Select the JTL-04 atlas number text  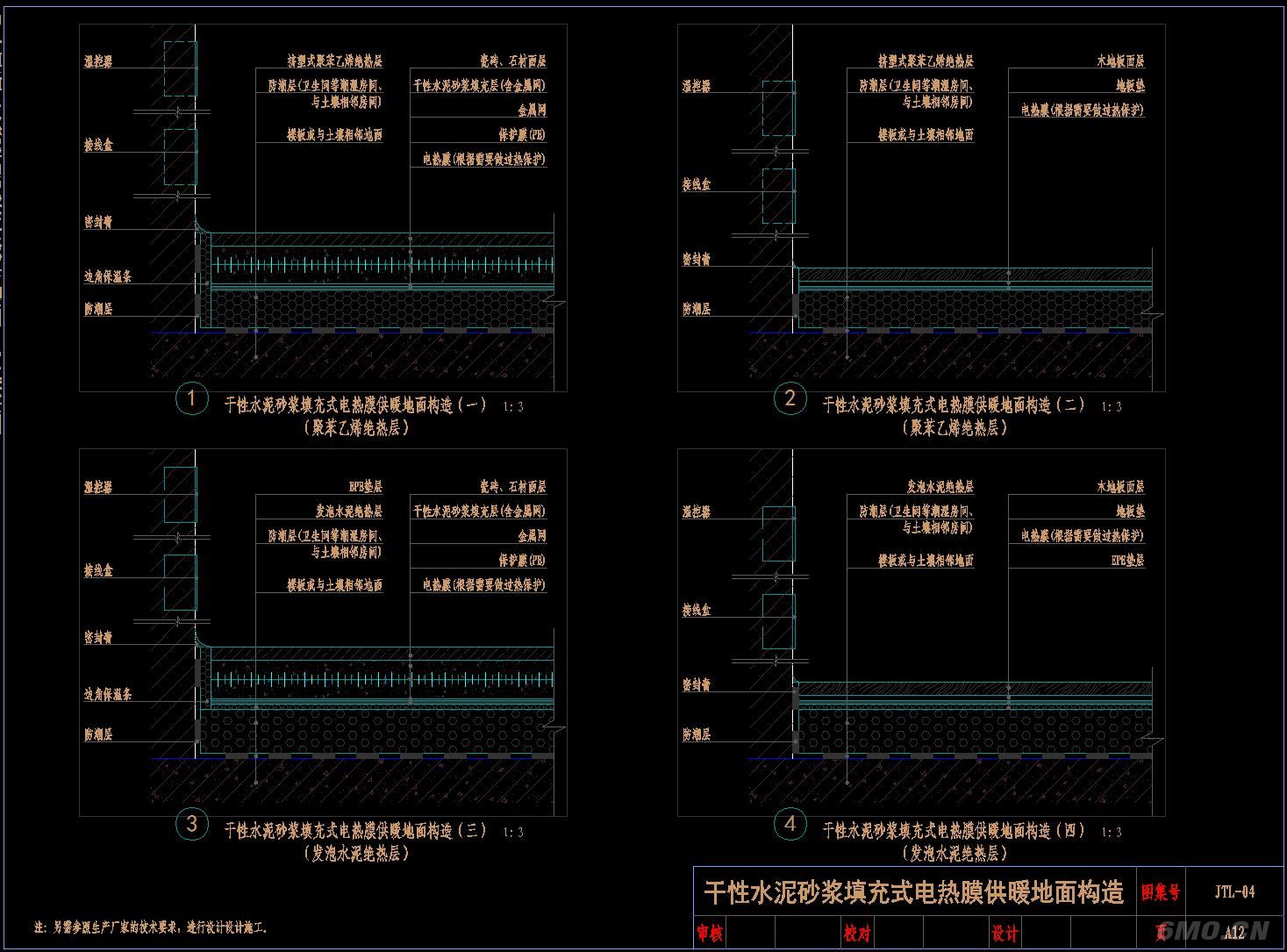point(1235,893)
